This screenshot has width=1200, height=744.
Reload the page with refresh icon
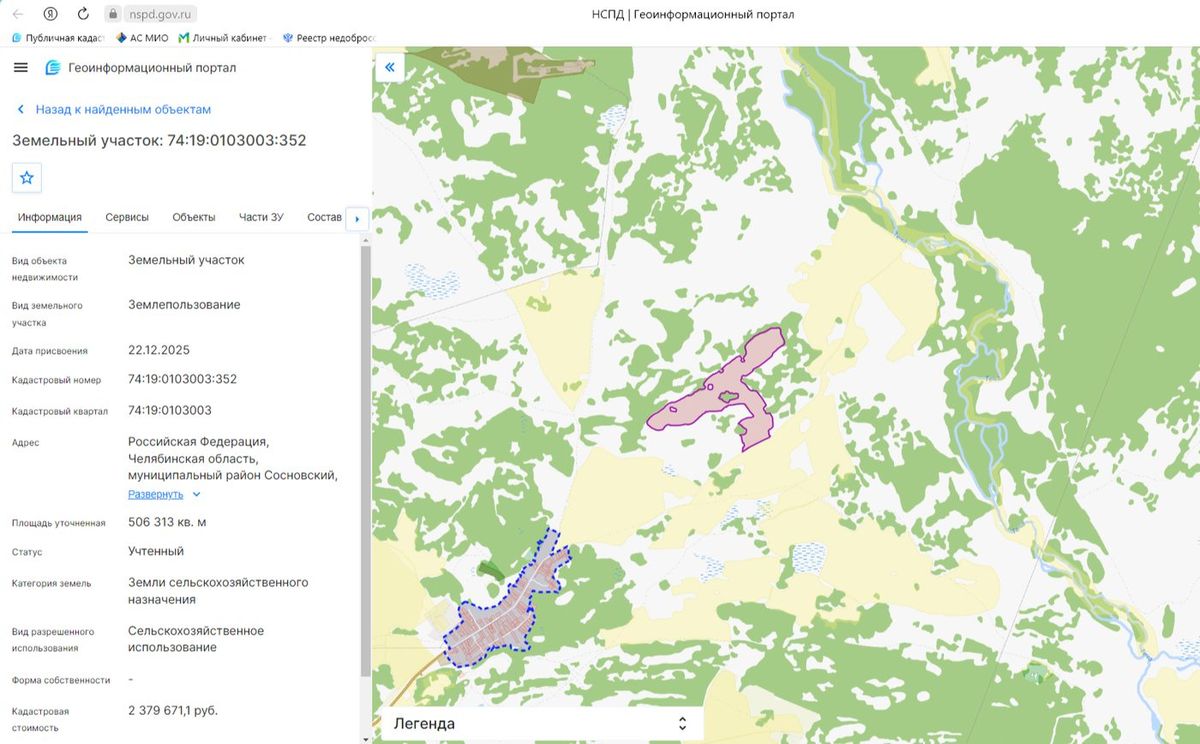[83, 15]
